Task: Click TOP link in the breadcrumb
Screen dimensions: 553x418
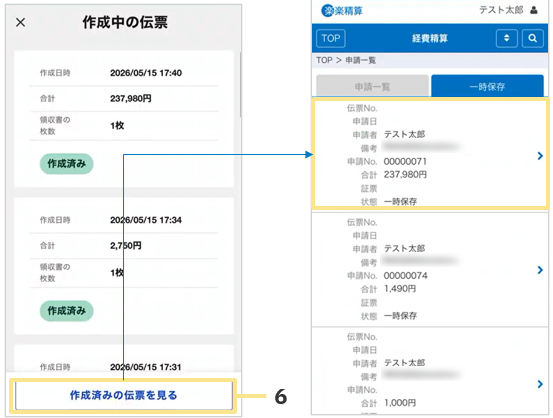Action: (x=324, y=60)
